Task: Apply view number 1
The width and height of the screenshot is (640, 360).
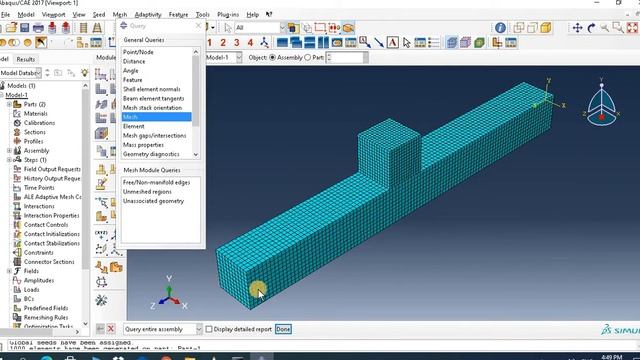Action: [x=209, y=42]
